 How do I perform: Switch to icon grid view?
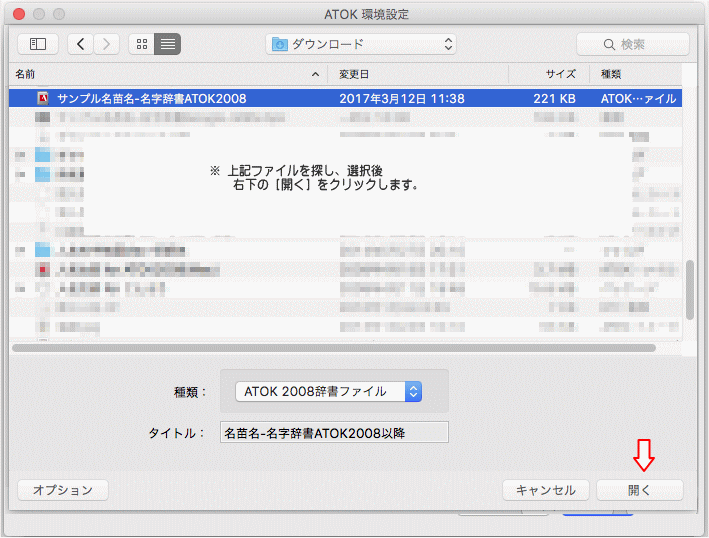142,44
